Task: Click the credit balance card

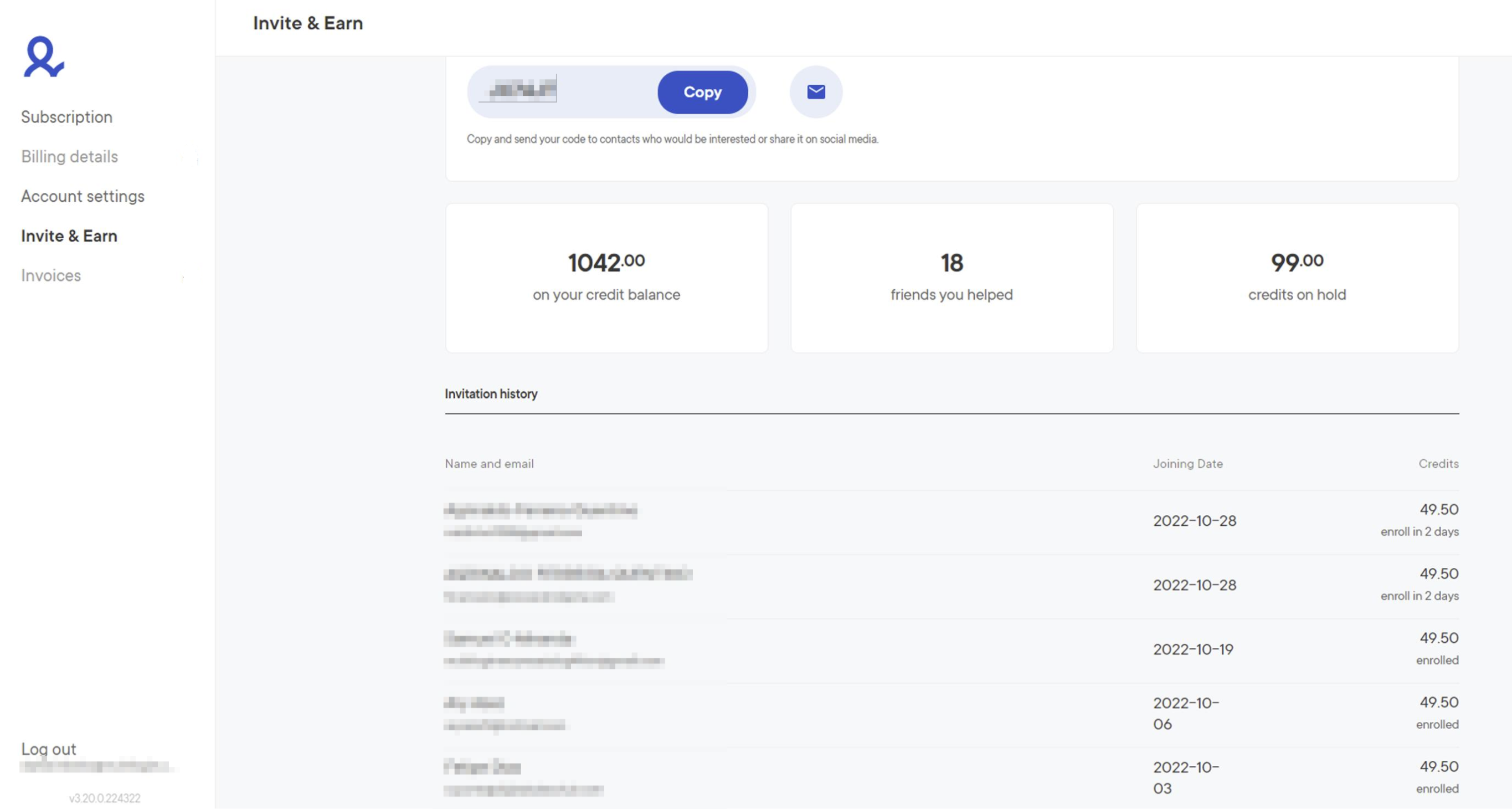Action: click(x=606, y=278)
